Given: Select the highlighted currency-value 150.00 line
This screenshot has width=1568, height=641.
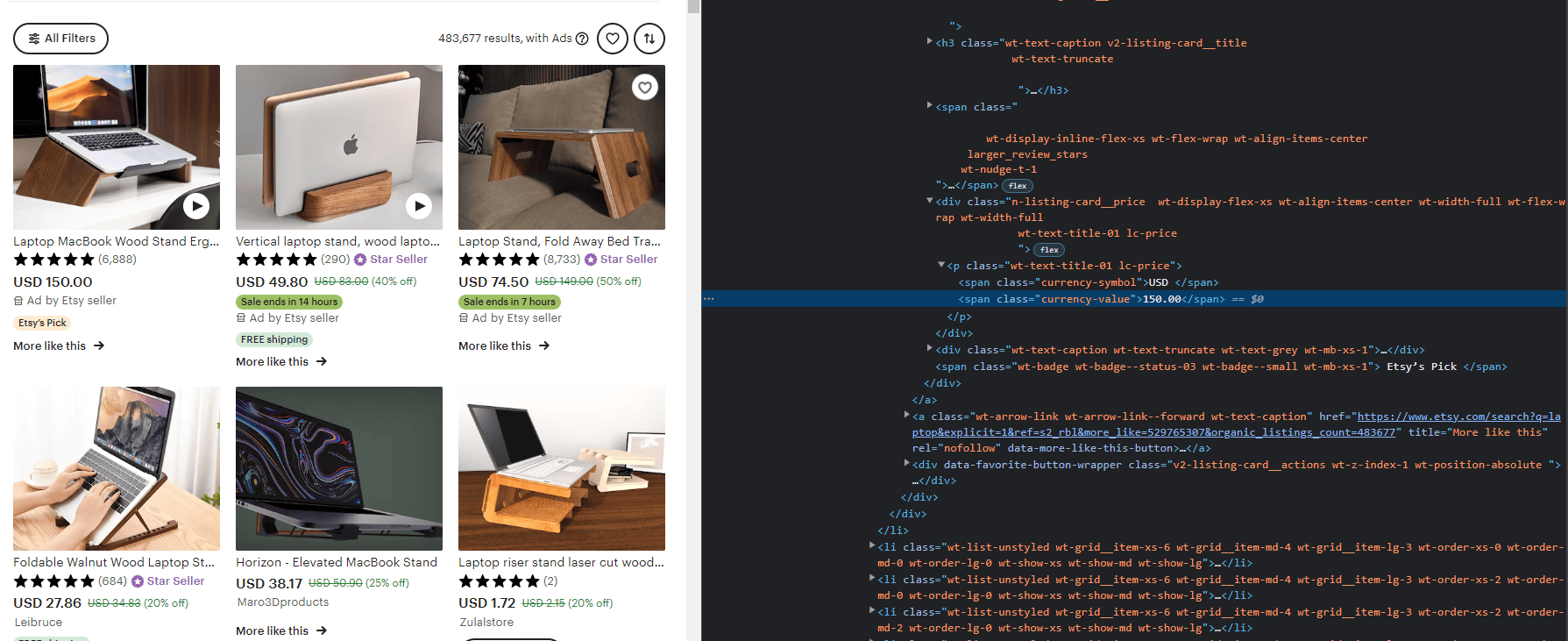Looking at the screenshot, I should (1134, 299).
